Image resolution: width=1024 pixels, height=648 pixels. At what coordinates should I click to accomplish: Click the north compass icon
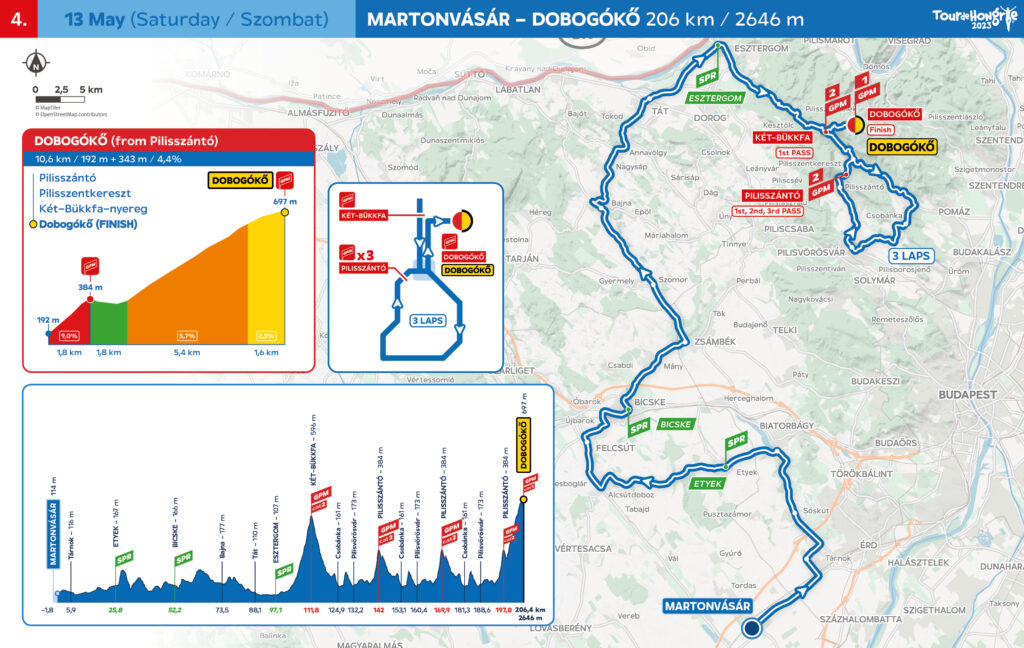click(36, 62)
